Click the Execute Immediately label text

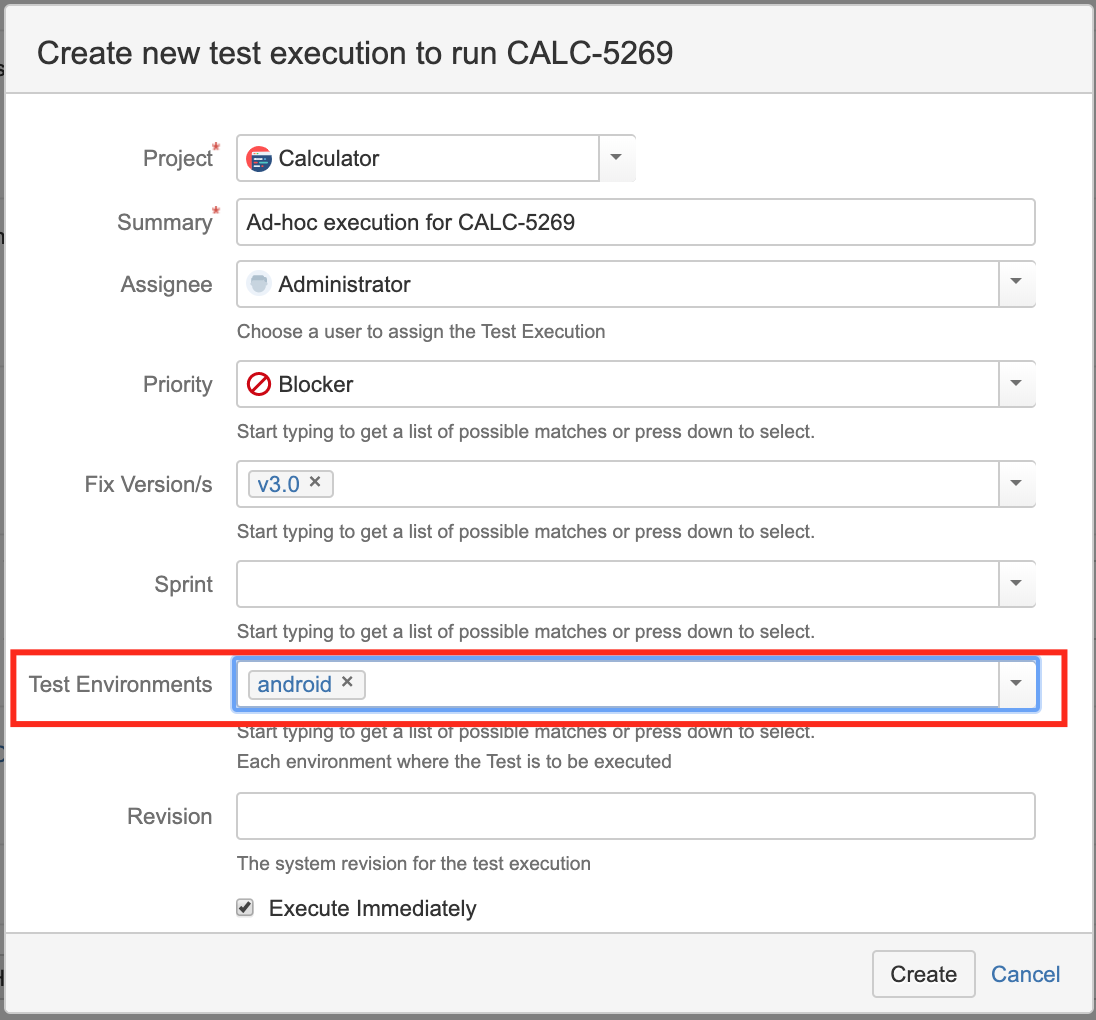[373, 908]
